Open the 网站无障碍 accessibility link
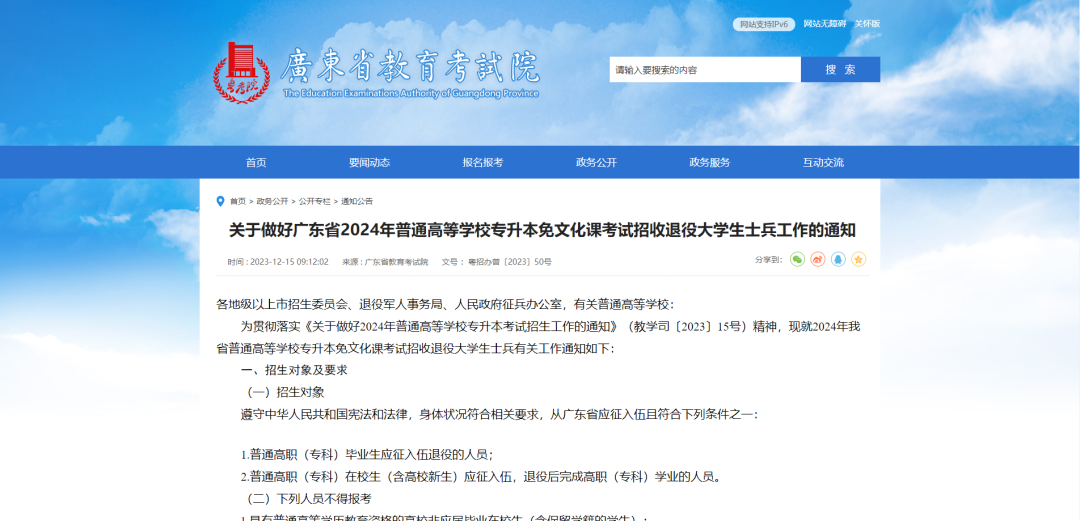This screenshot has height=521, width=1080. (824, 24)
